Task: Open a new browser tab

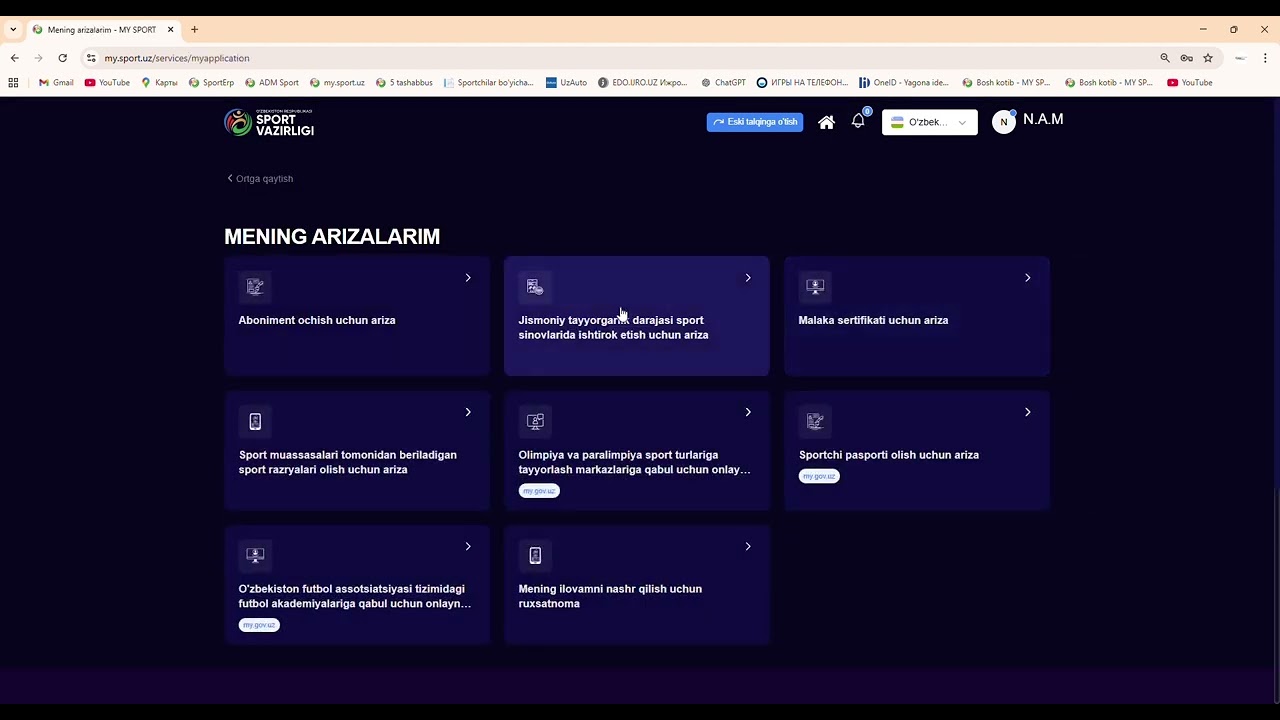Action: click(x=194, y=30)
